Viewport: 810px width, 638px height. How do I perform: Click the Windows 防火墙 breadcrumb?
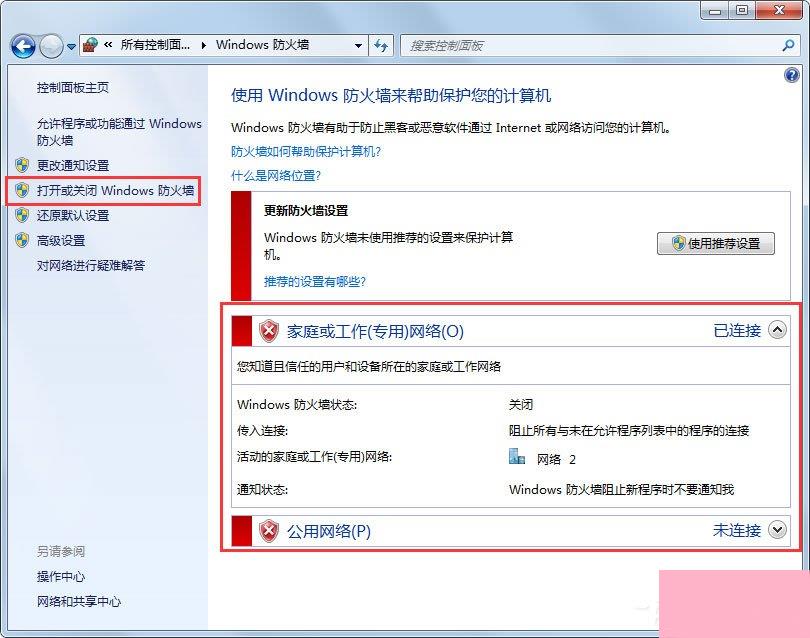(262, 45)
